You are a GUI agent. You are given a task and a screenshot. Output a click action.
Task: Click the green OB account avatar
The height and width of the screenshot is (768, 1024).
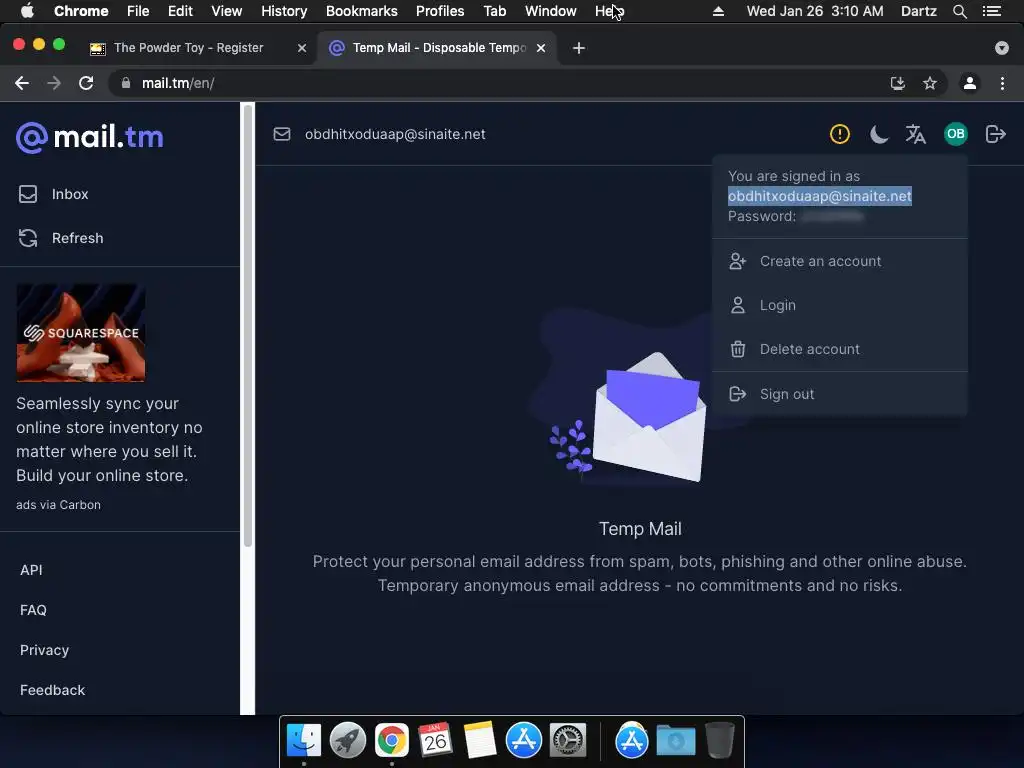(x=955, y=134)
